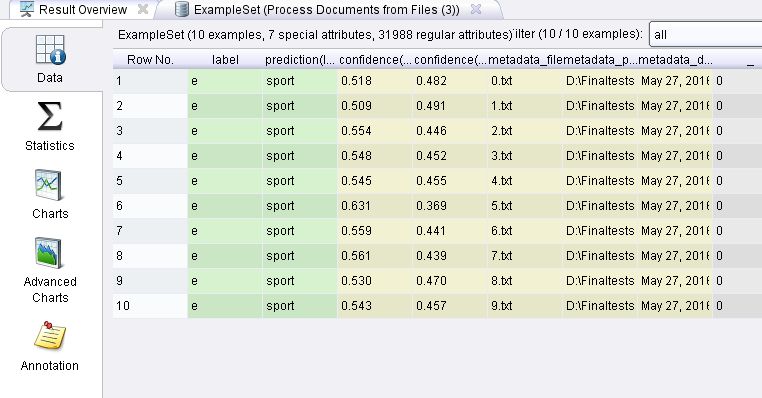Switch to the Result Overview tab

click(83, 9)
